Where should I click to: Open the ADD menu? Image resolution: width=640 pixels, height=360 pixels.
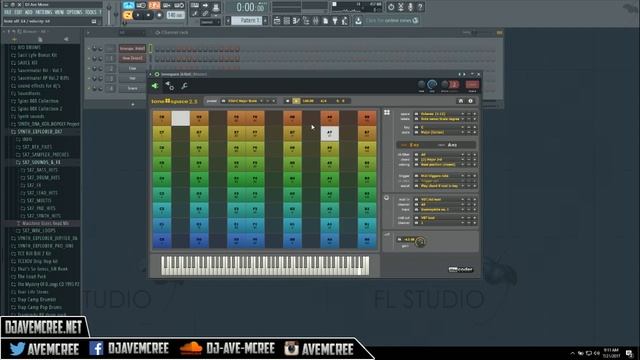click(29, 13)
